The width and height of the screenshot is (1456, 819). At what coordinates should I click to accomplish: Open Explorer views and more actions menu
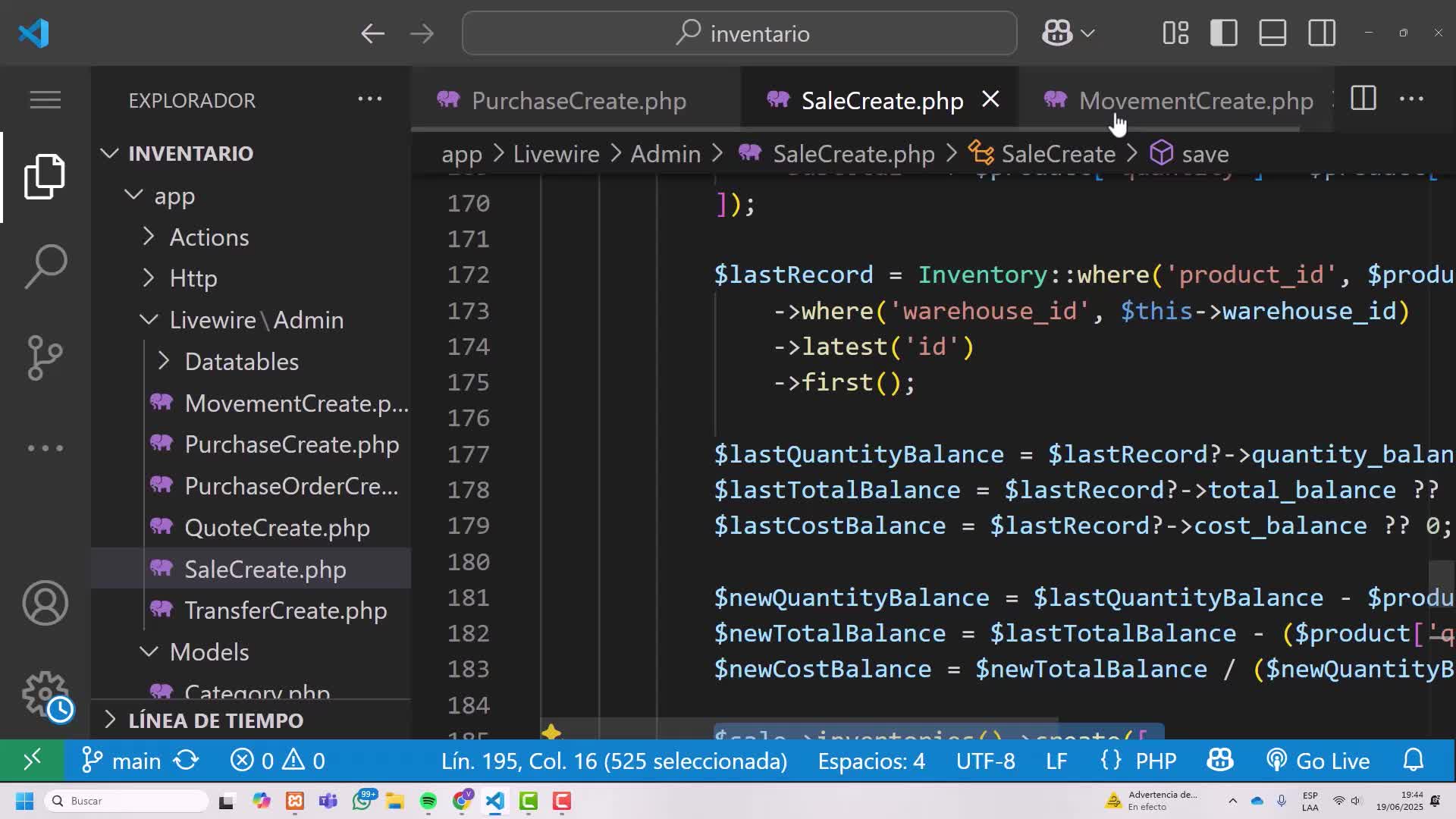[x=369, y=99]
